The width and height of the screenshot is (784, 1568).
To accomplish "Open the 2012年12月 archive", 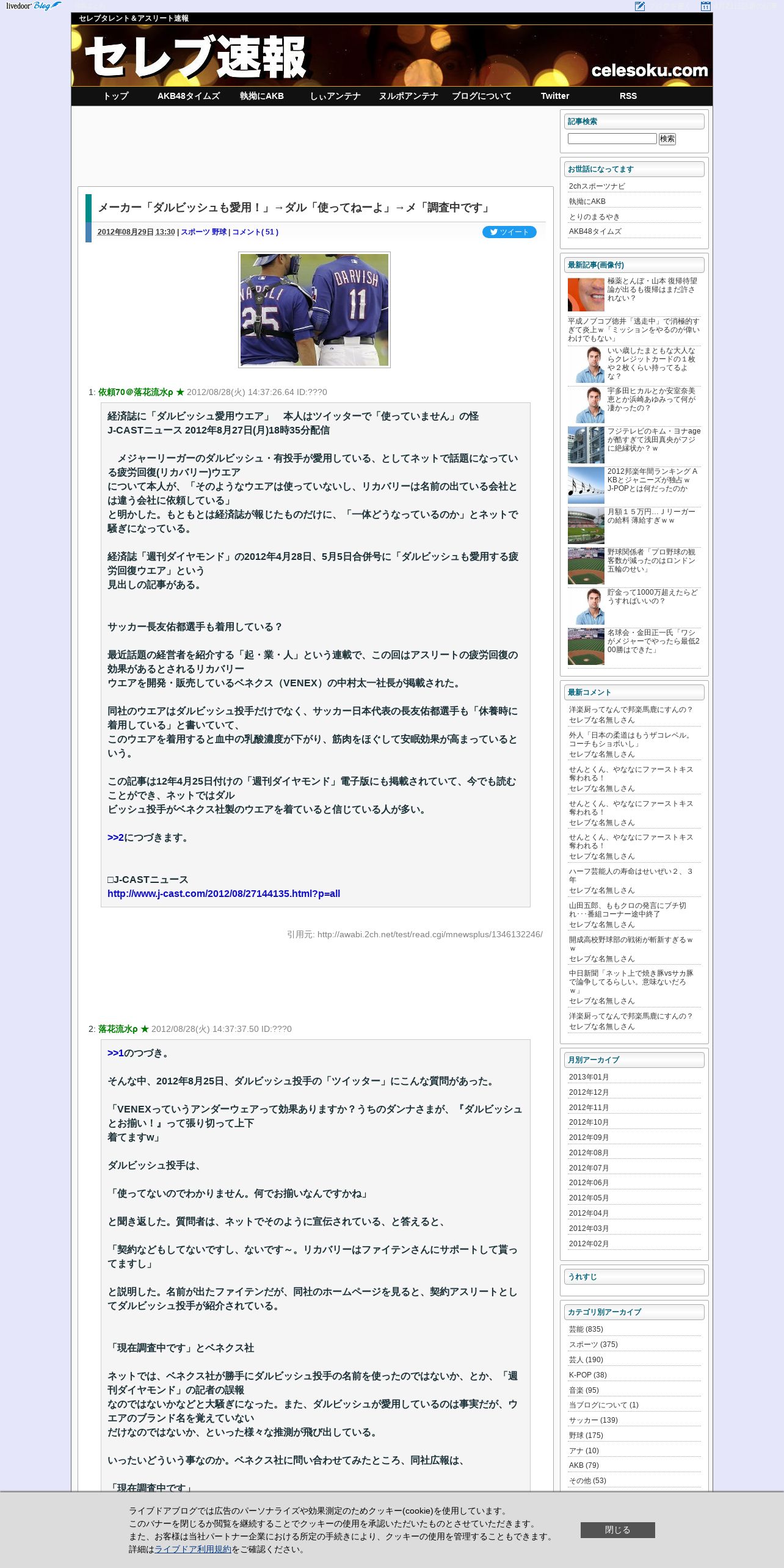I will click(589, 1092).
